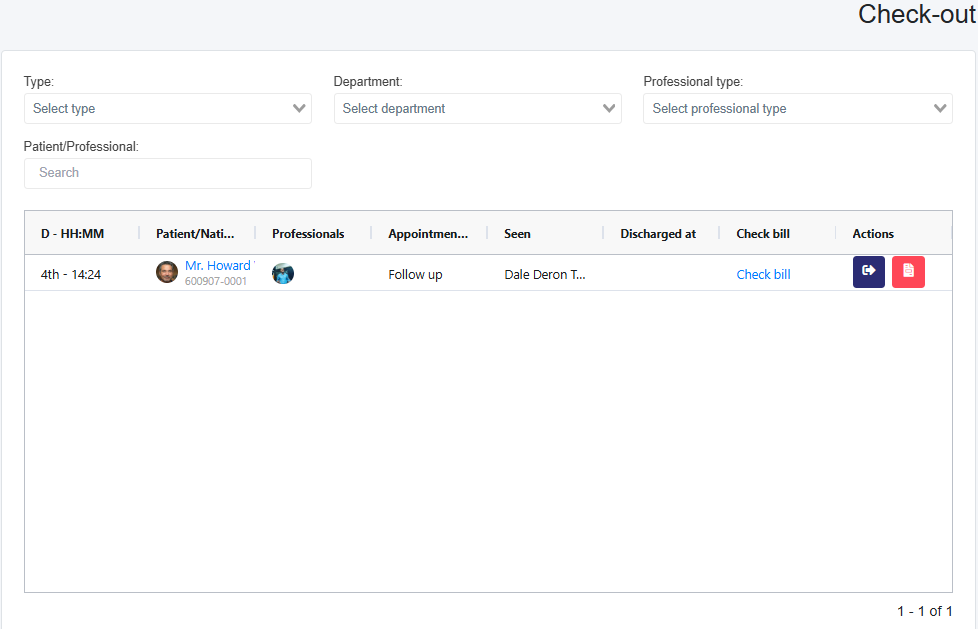Click the professional's avatar in the row
The image size is (978, 629).
(283, 273)
